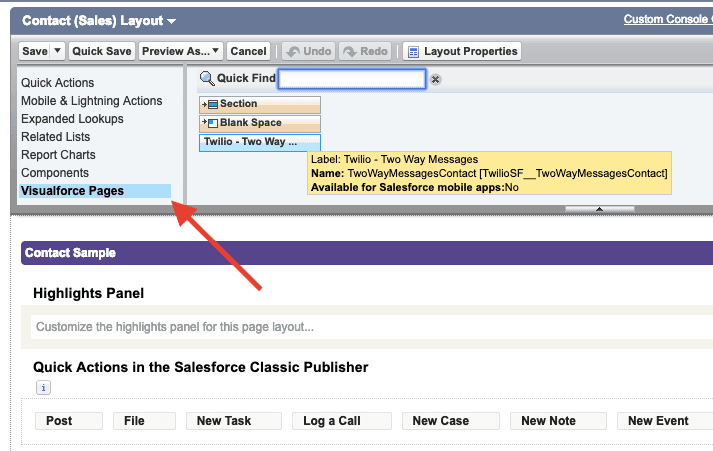Image resolution: width=713 pixels, height=451 pixels.
Task: Click the info icon under Quick Actions
Action: coord(42,388)
